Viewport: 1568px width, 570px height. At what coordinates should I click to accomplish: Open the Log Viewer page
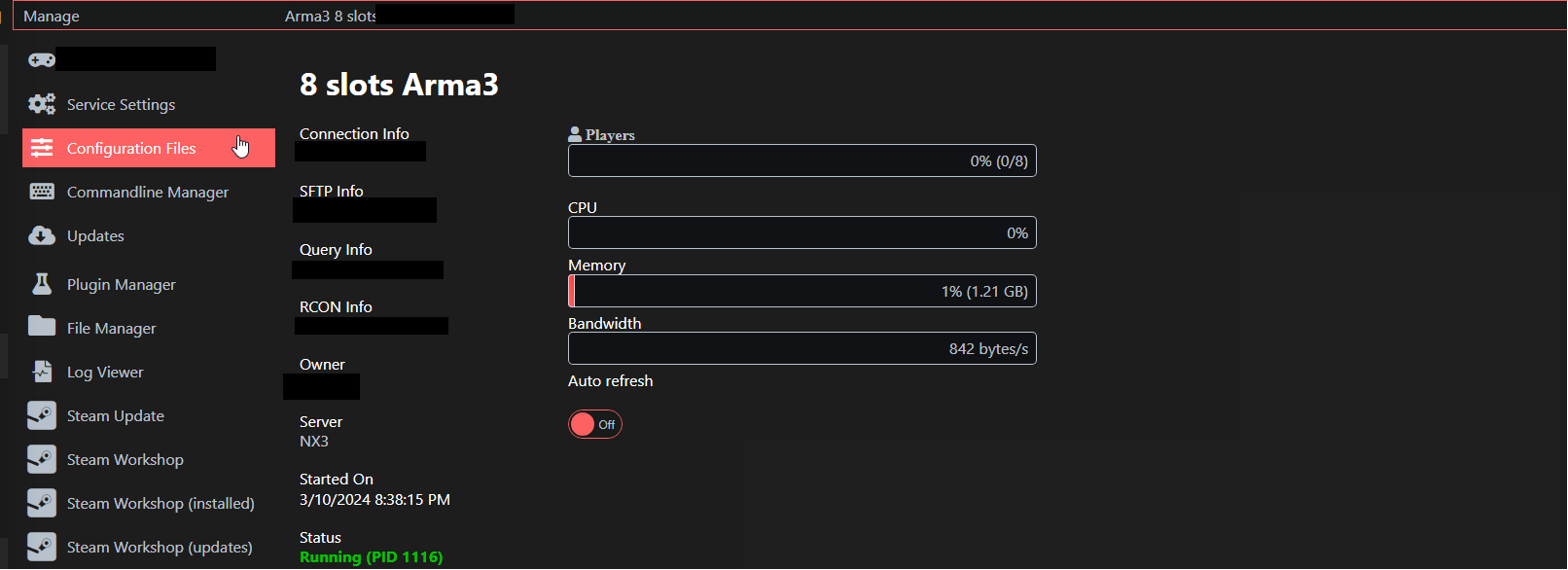(x=105, y=372)
